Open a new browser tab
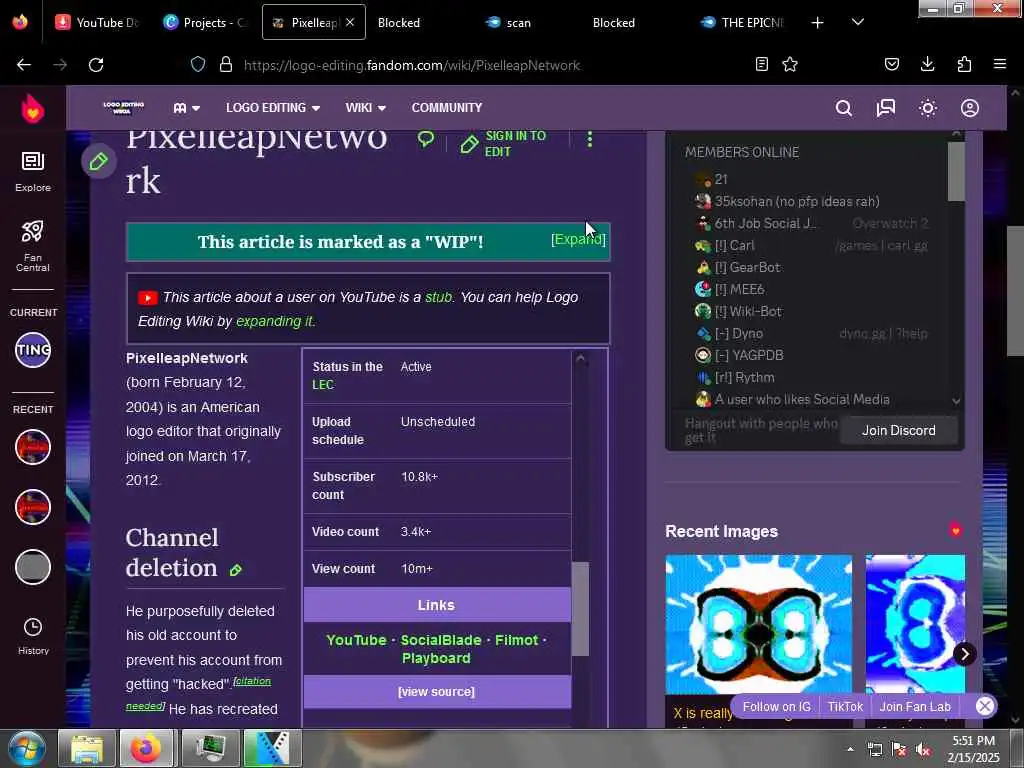1024x768 pixels. coord(817,23)
